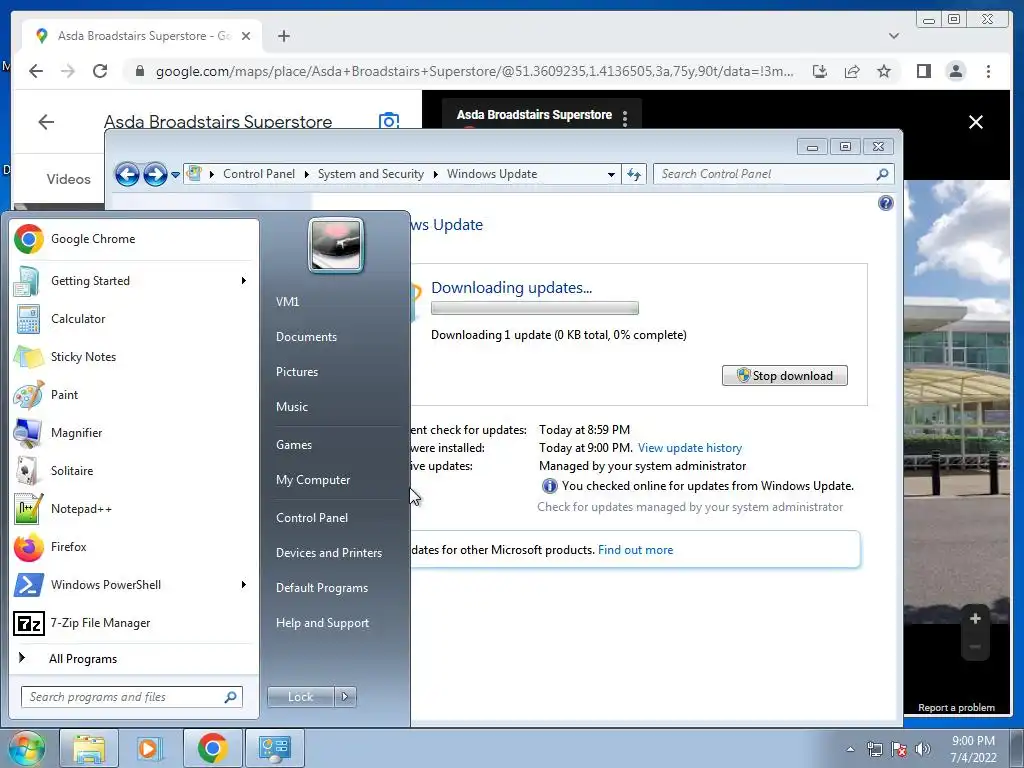Open Help and Support

[x=322, y=623]
